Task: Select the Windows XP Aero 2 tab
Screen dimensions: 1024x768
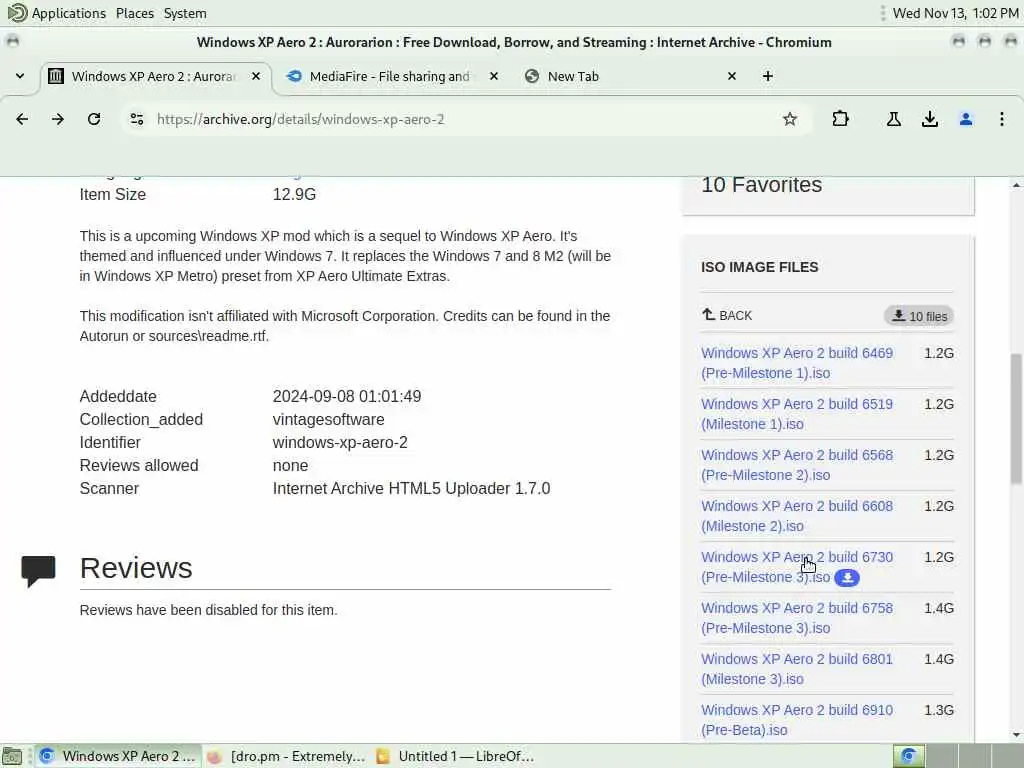Action: tap(153, 76)
